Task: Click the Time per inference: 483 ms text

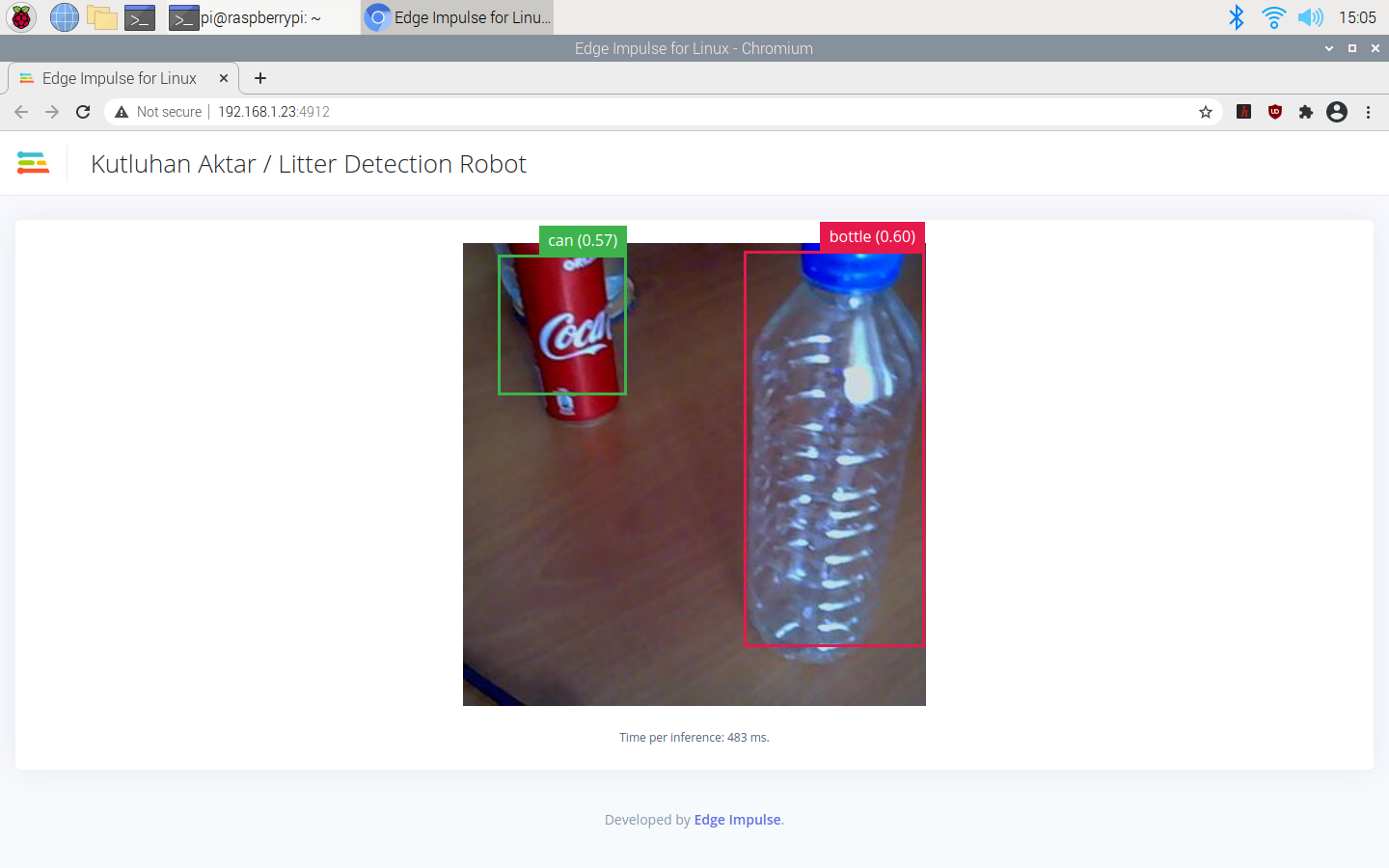Action: (694, 738)
